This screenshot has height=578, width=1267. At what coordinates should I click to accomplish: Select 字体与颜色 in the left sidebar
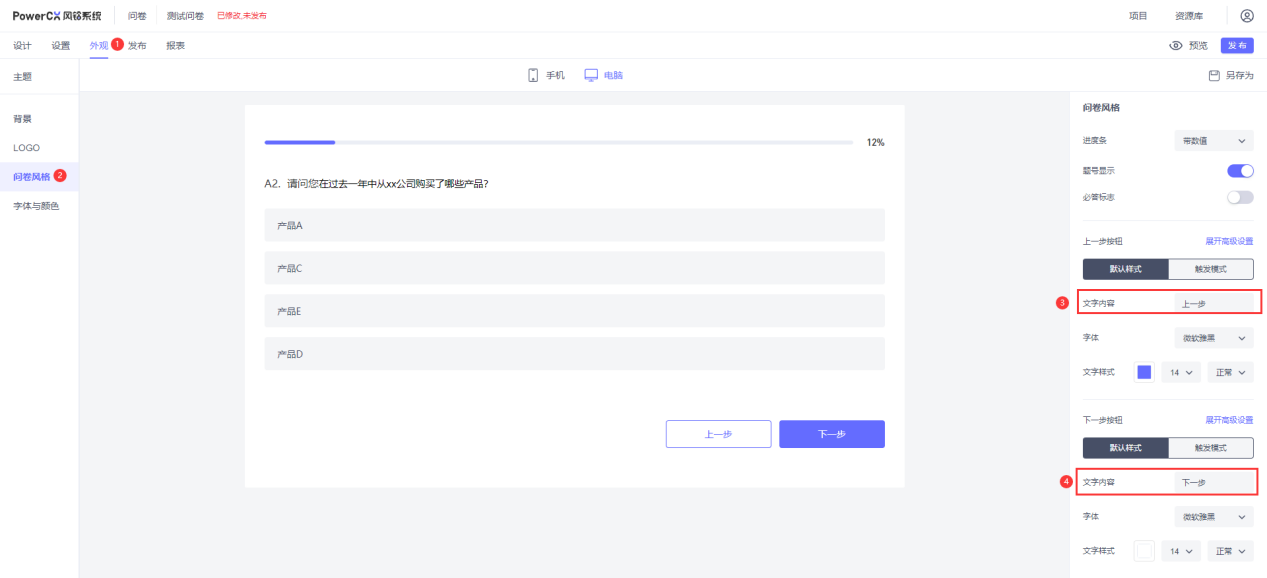click(36, 206)
